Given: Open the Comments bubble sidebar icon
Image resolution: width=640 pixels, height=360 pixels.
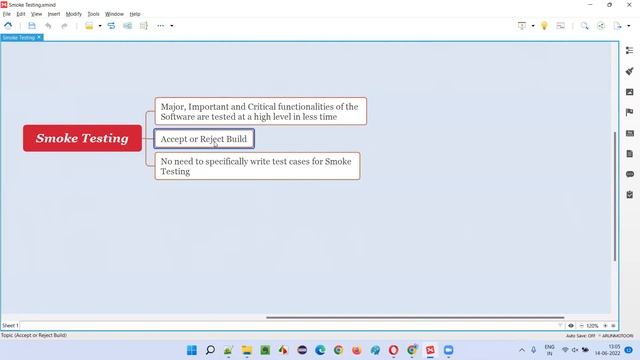Looking at the screenshot, I should (630, 174).
